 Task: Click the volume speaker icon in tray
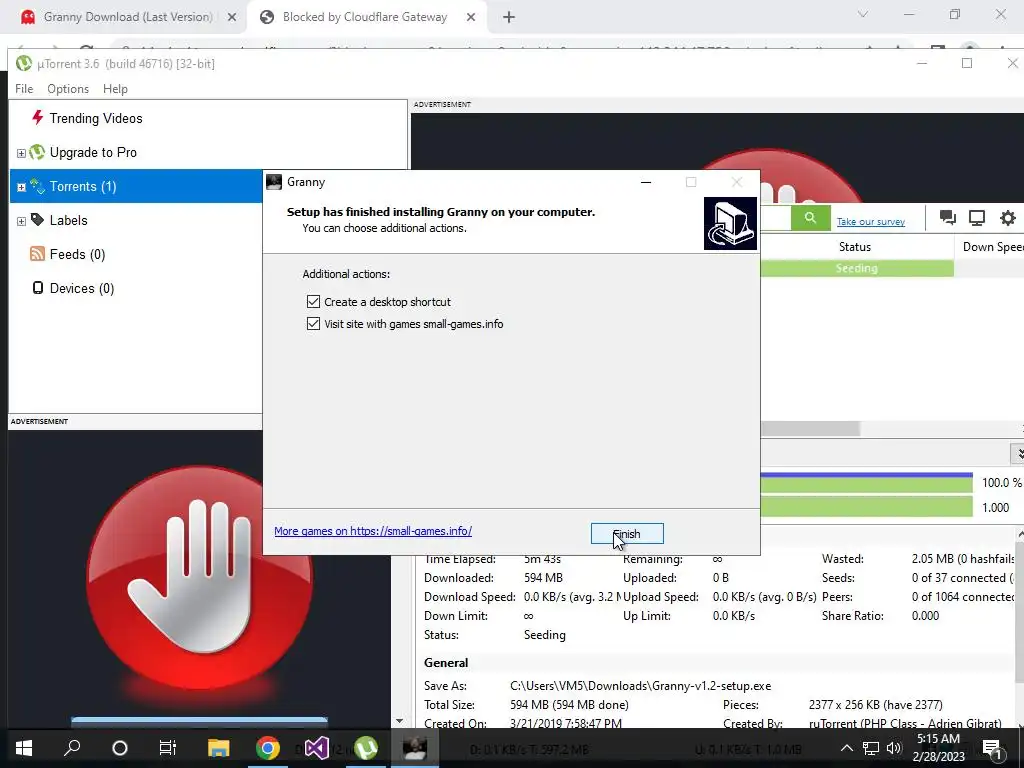(894, 748)
